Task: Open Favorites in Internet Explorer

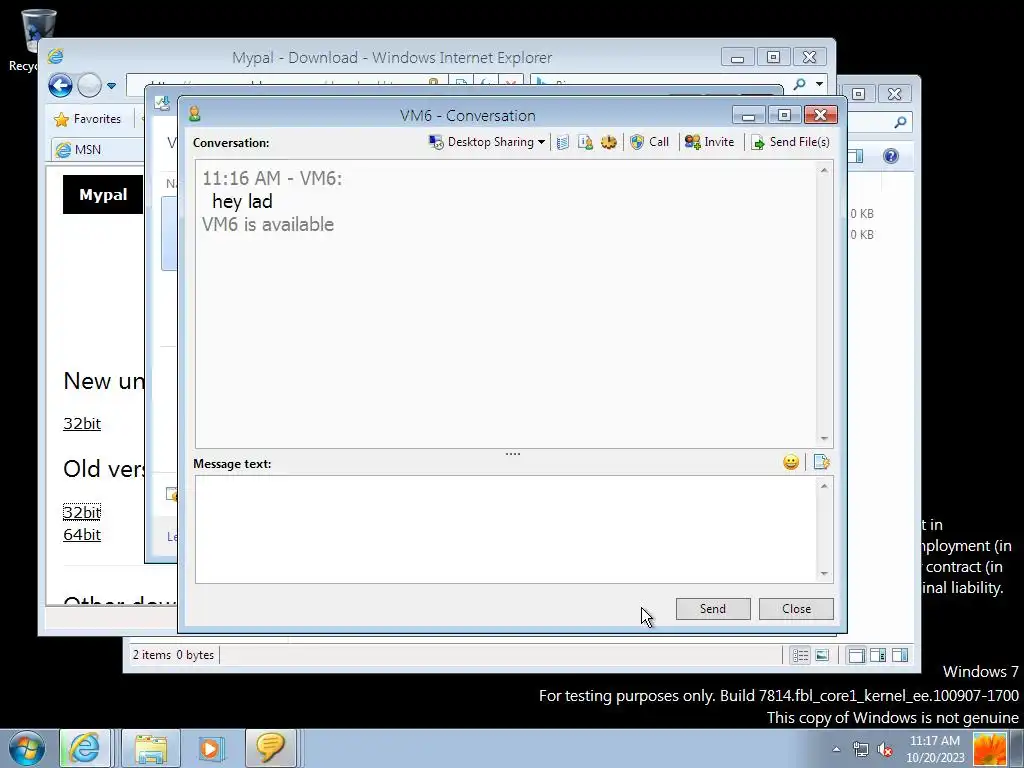Action: point(88,119)
